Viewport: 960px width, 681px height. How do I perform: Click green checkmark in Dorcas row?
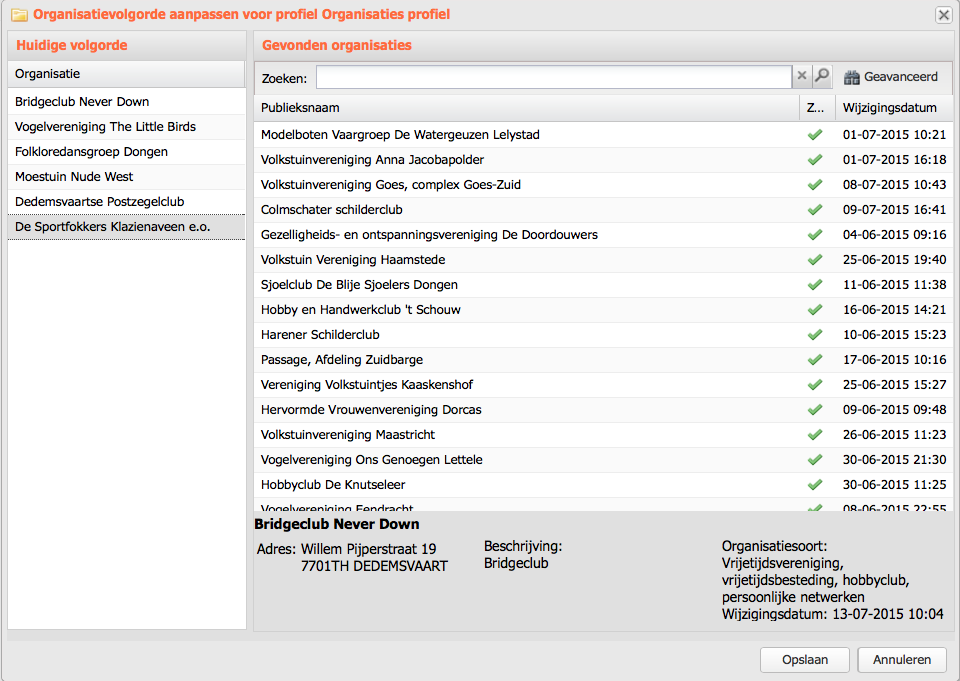pos(815,410)
